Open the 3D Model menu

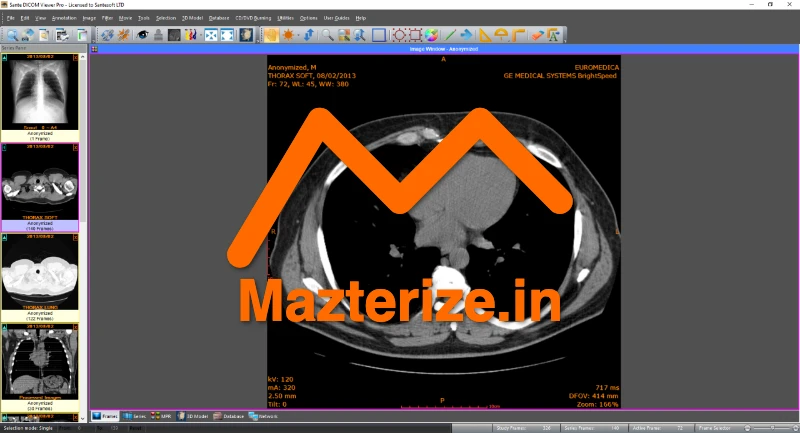click(192, 18)
